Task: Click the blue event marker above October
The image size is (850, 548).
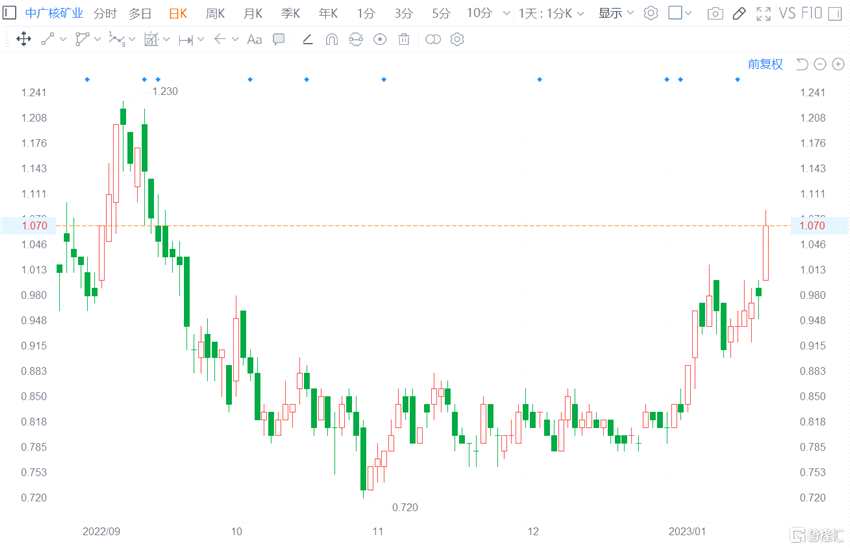Action: click(x=250, y=80)
